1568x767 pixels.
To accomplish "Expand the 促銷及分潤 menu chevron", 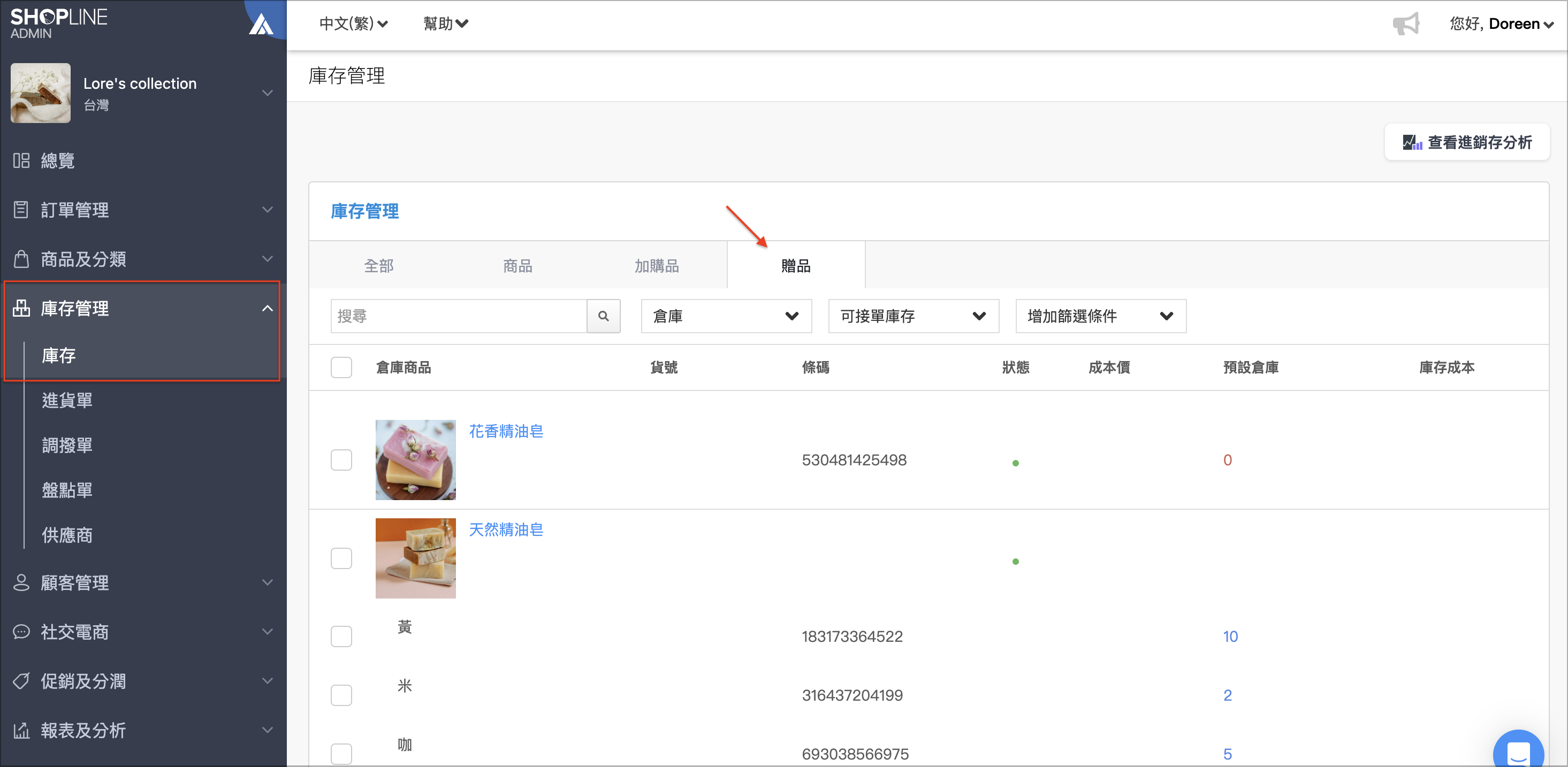I will [x=267, y=681].
